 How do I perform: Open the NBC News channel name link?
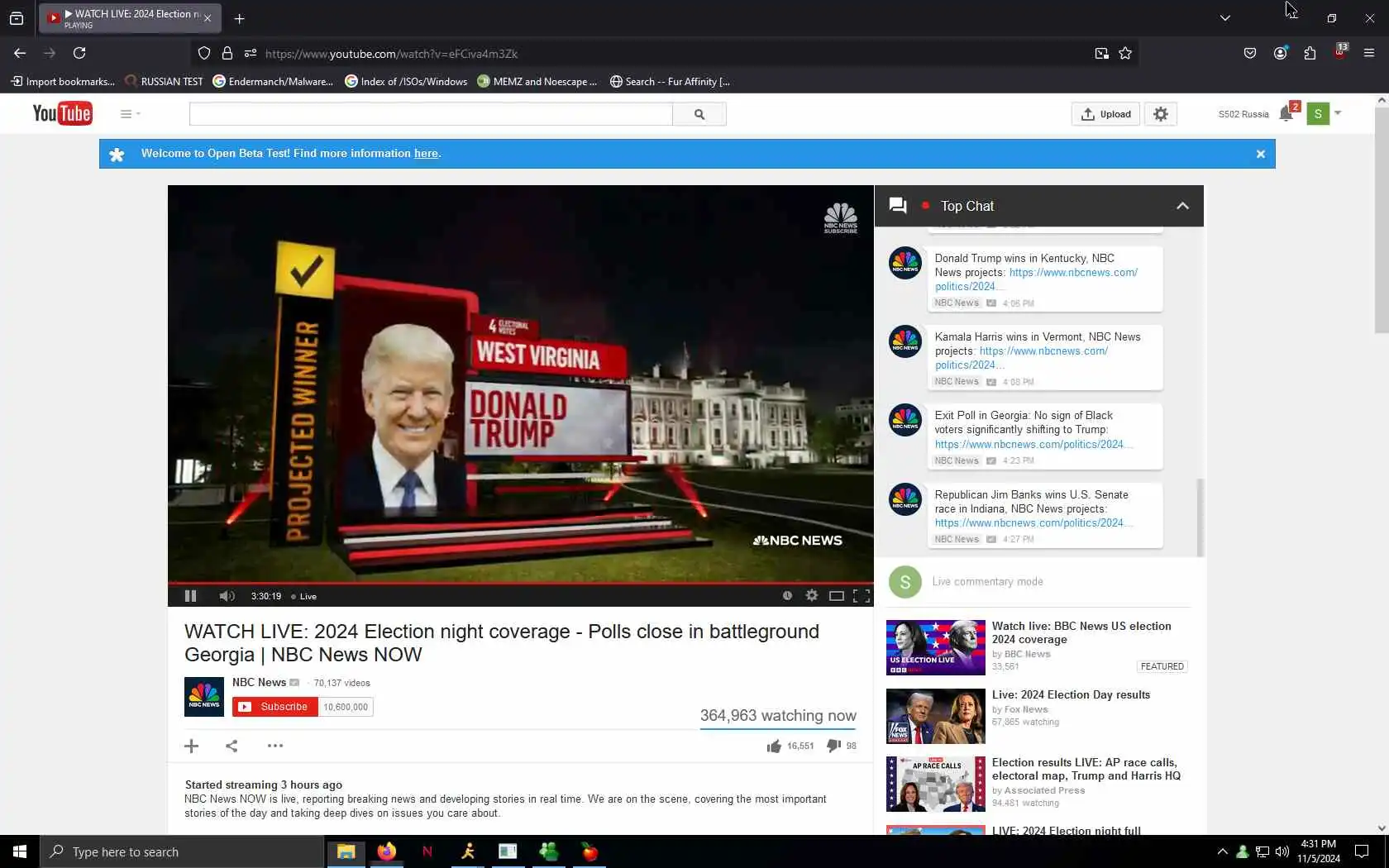pyautogui.click(x=259, y=682)
